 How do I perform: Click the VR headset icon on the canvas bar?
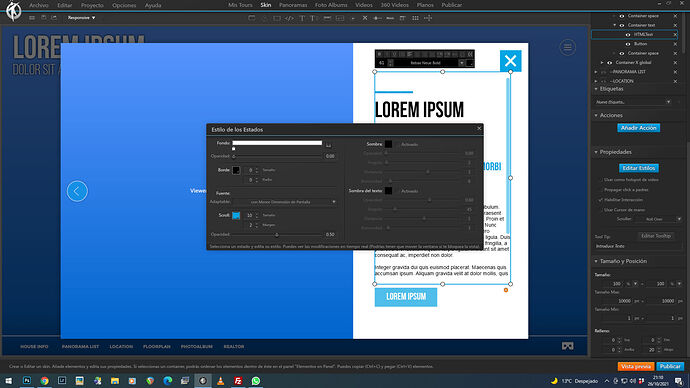point(568,346)
